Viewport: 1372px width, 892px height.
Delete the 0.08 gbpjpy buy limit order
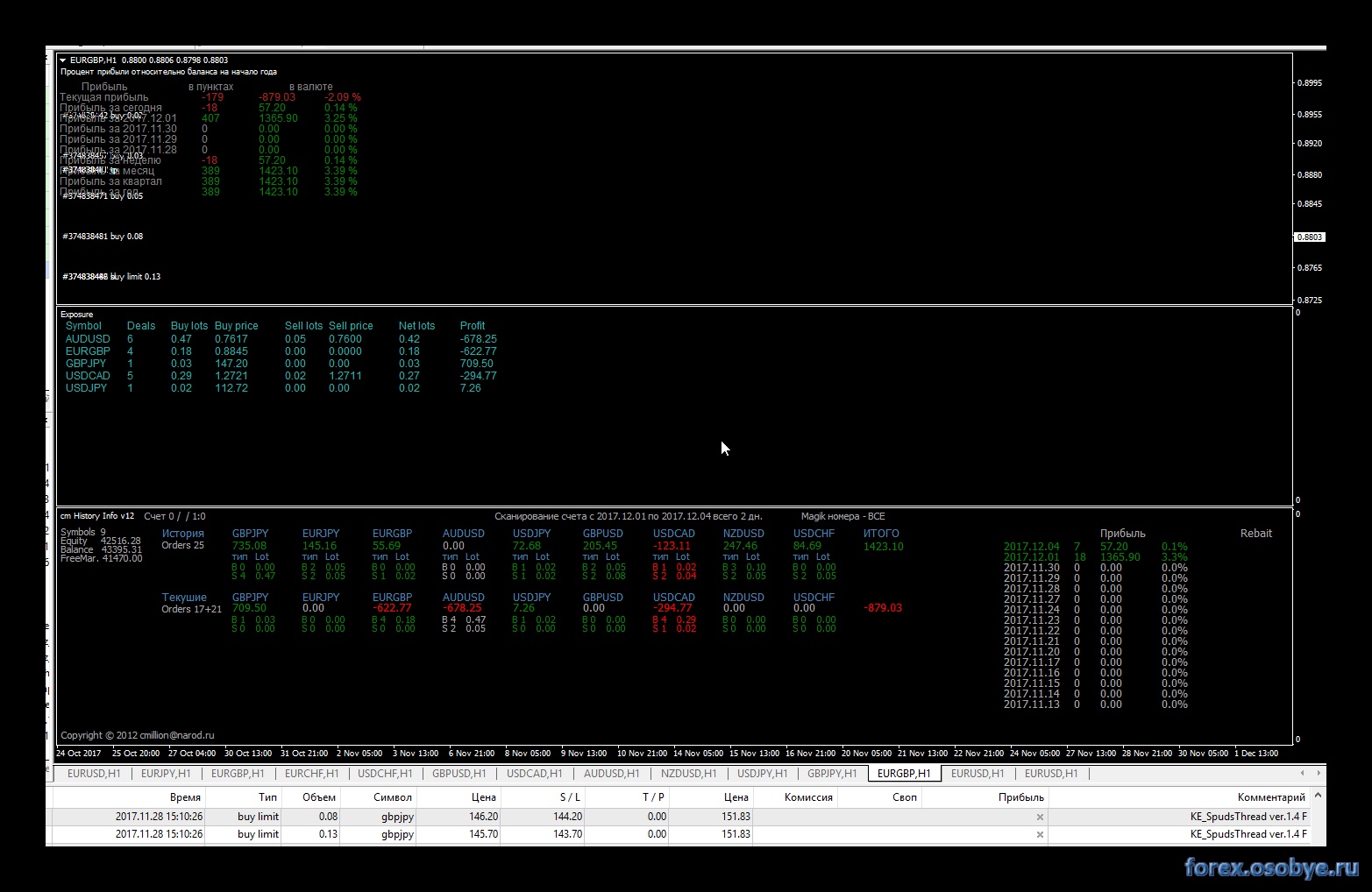click(x=1040, y=817)
